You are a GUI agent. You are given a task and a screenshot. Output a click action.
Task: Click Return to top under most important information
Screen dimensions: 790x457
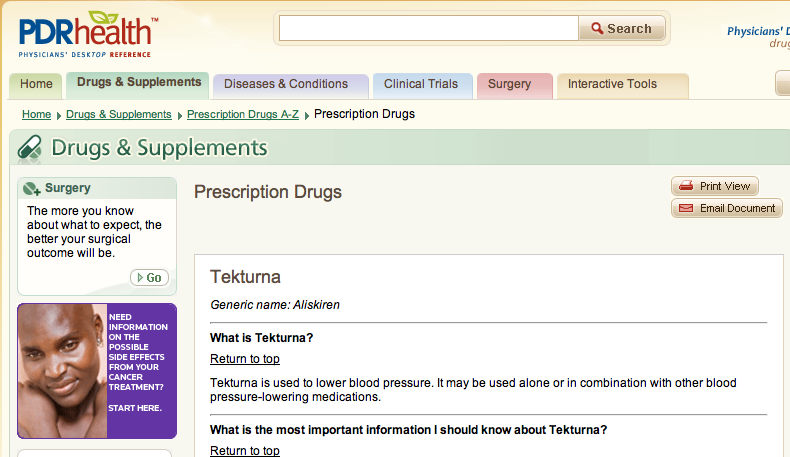pyautogui.click(x=245, y=450)
